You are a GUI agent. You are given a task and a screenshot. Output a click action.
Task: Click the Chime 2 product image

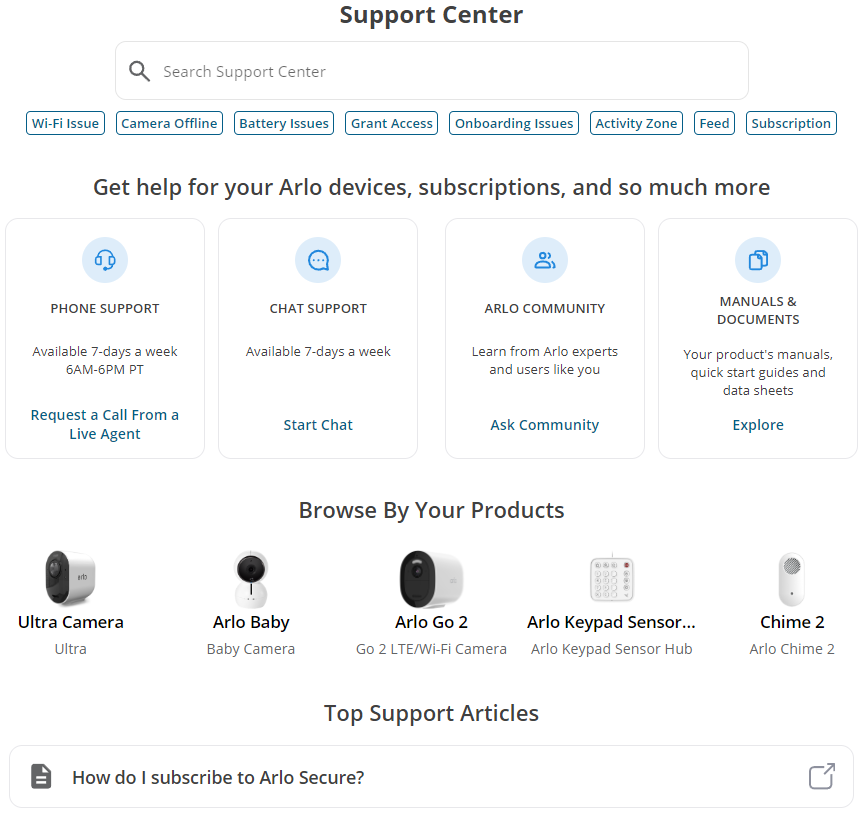coord(791,578)
